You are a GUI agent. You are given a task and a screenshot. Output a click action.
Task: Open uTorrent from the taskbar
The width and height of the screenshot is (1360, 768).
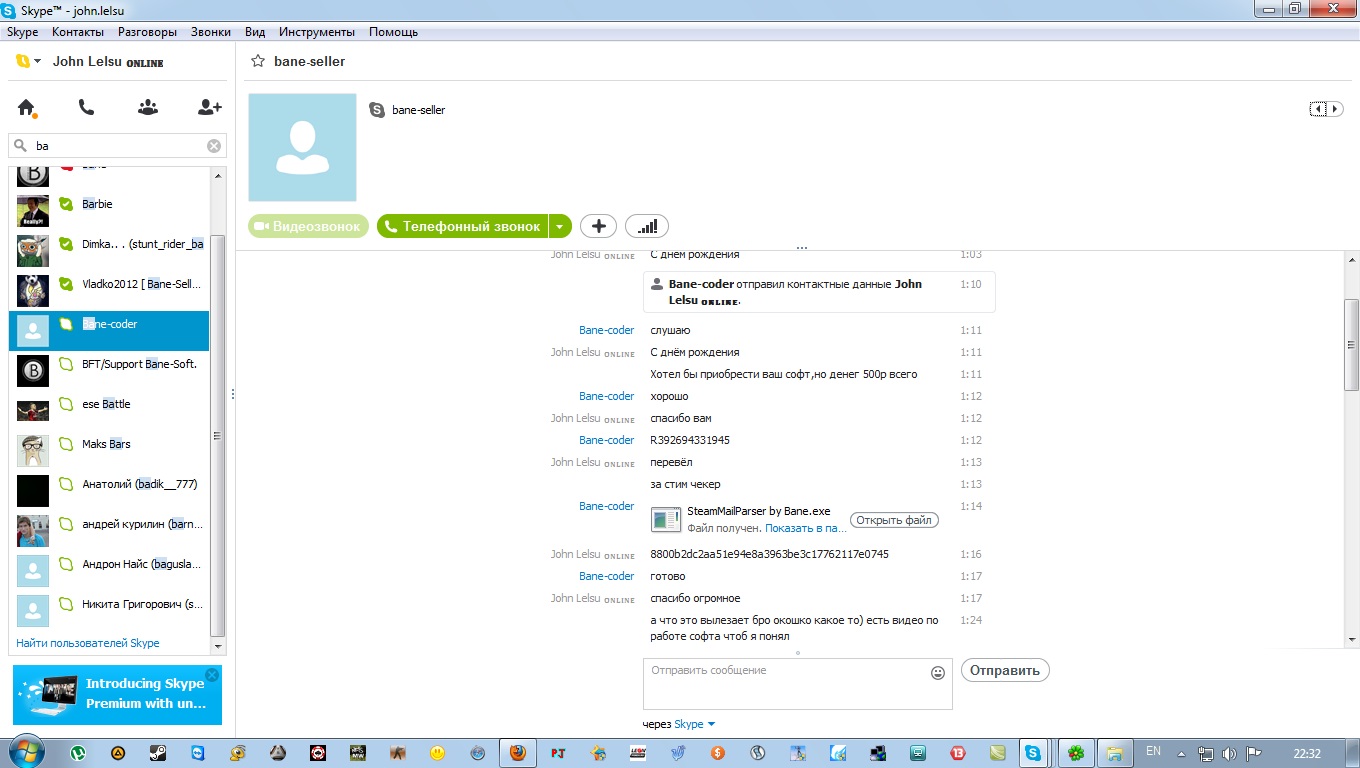[78, 753]
